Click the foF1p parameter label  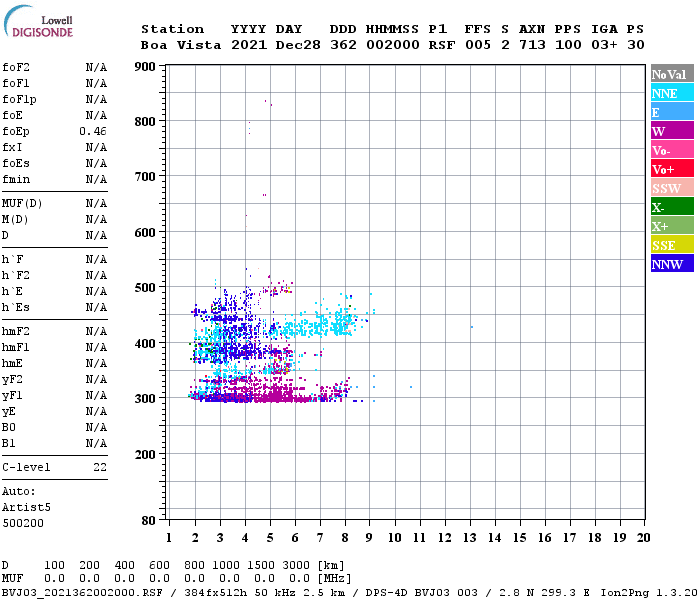click(x=19, y=100)
